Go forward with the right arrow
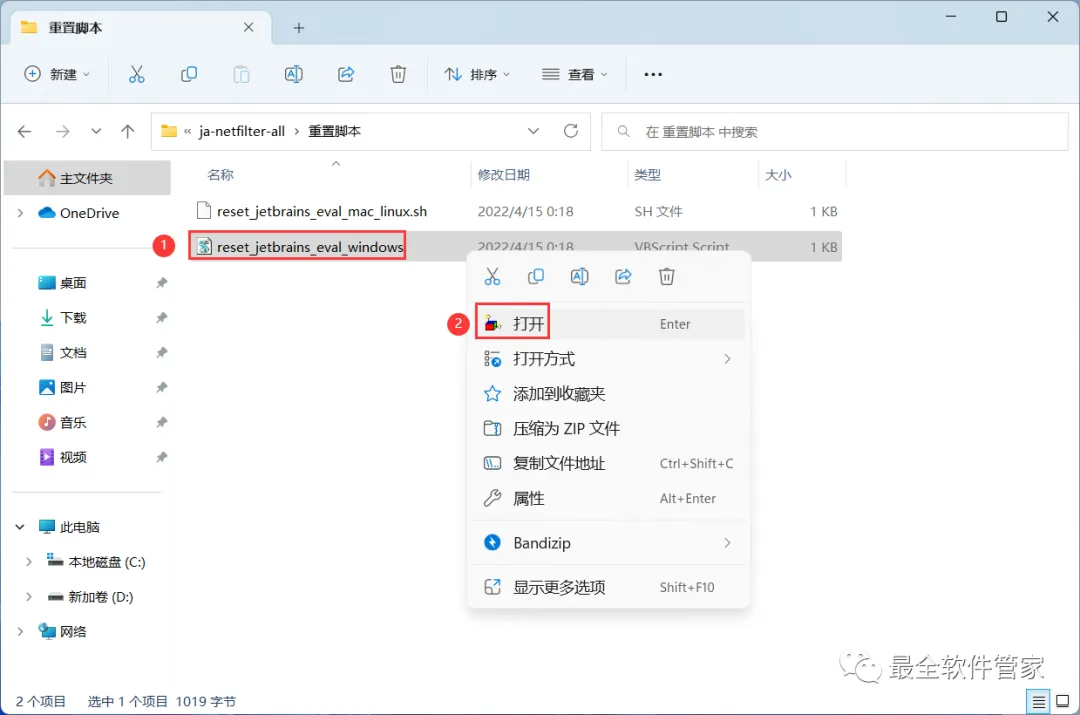The height and width of the screenshot is (715, 1080). coord(63,132)
